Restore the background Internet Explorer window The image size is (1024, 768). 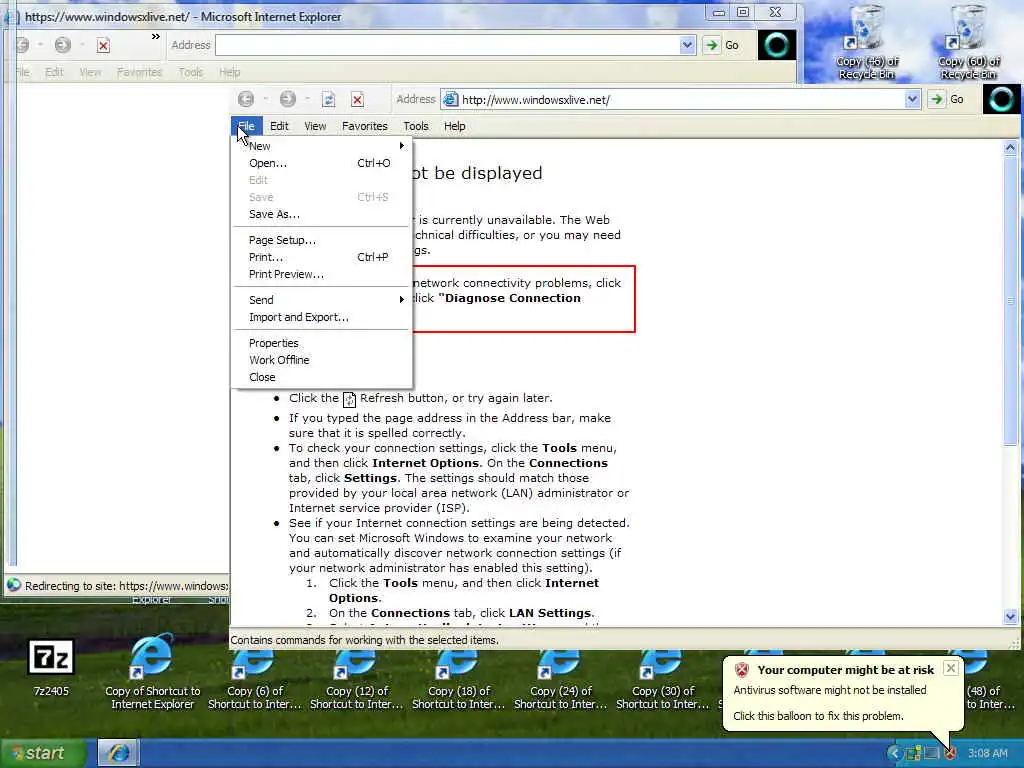click(x=743, y=12)
